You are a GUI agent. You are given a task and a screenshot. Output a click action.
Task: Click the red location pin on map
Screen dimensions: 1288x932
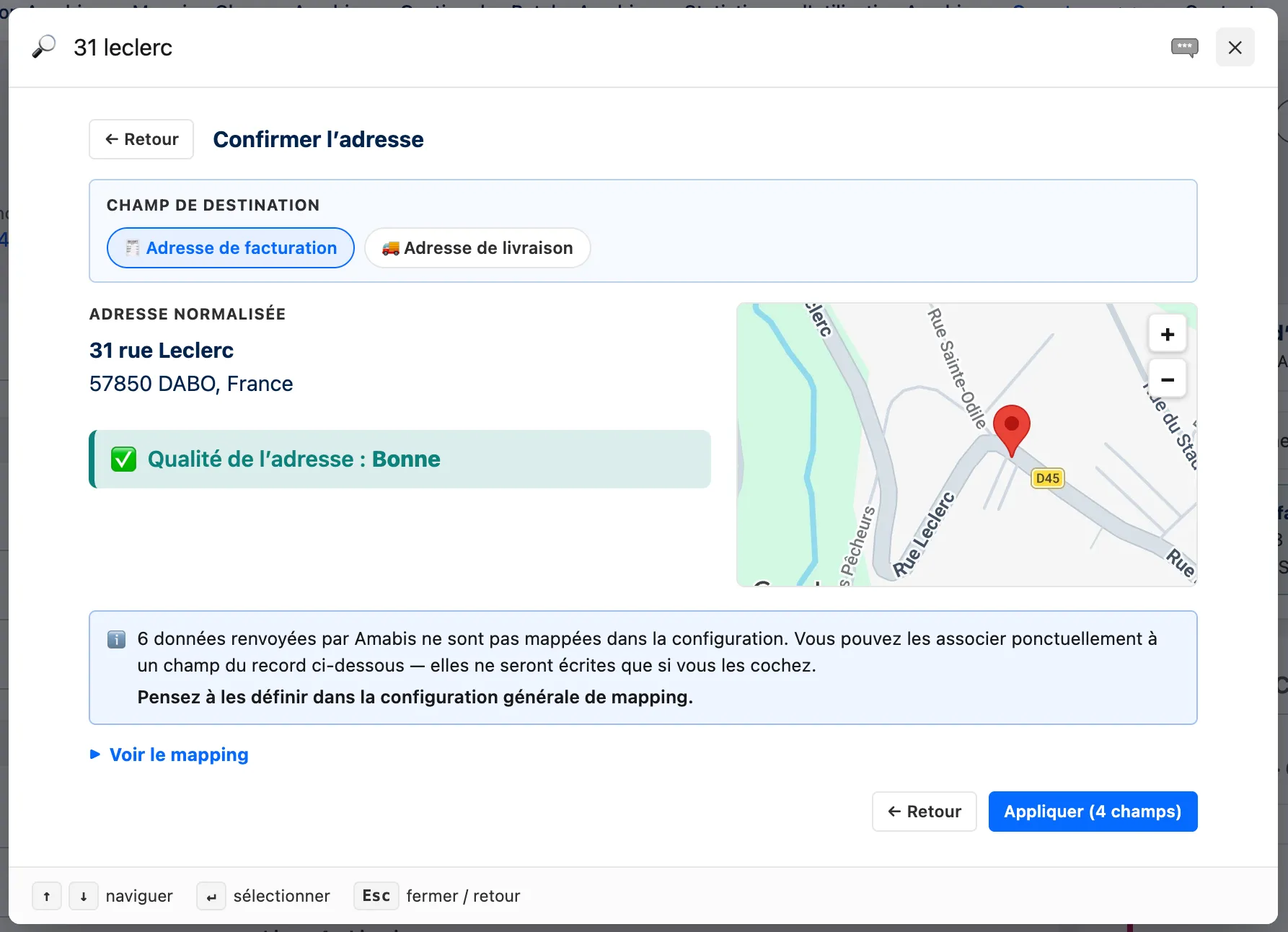[1011, 430]
